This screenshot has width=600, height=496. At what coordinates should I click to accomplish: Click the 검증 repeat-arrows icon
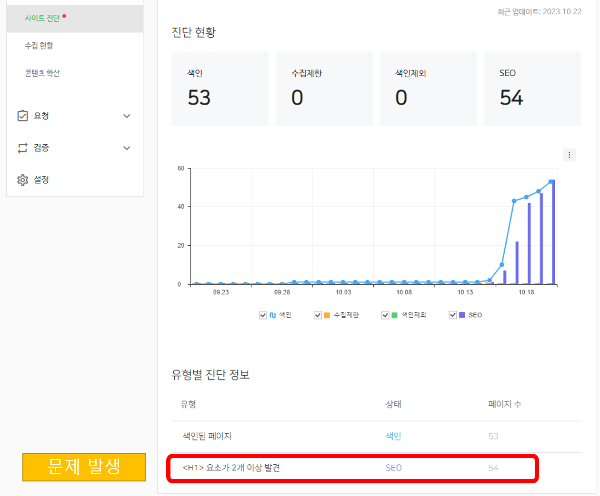tap(23, 148)
